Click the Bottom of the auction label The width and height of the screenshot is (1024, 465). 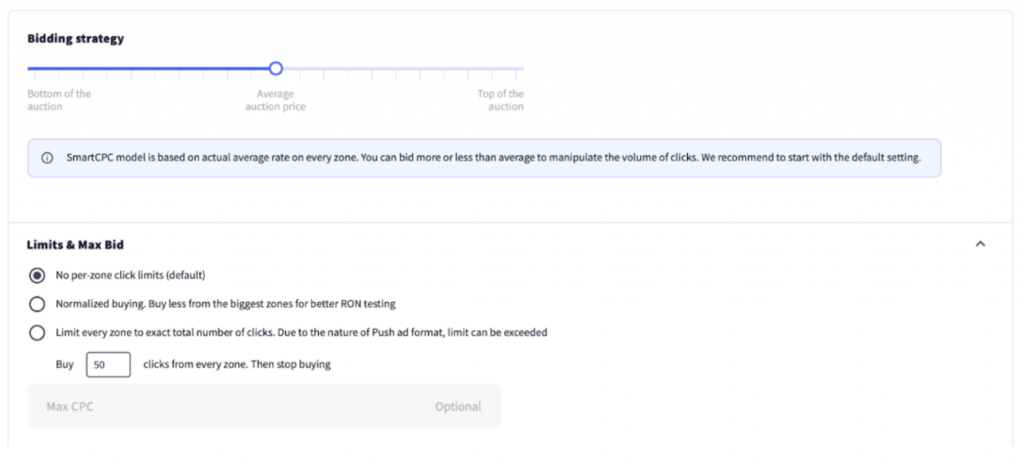(x=59, y=100)
